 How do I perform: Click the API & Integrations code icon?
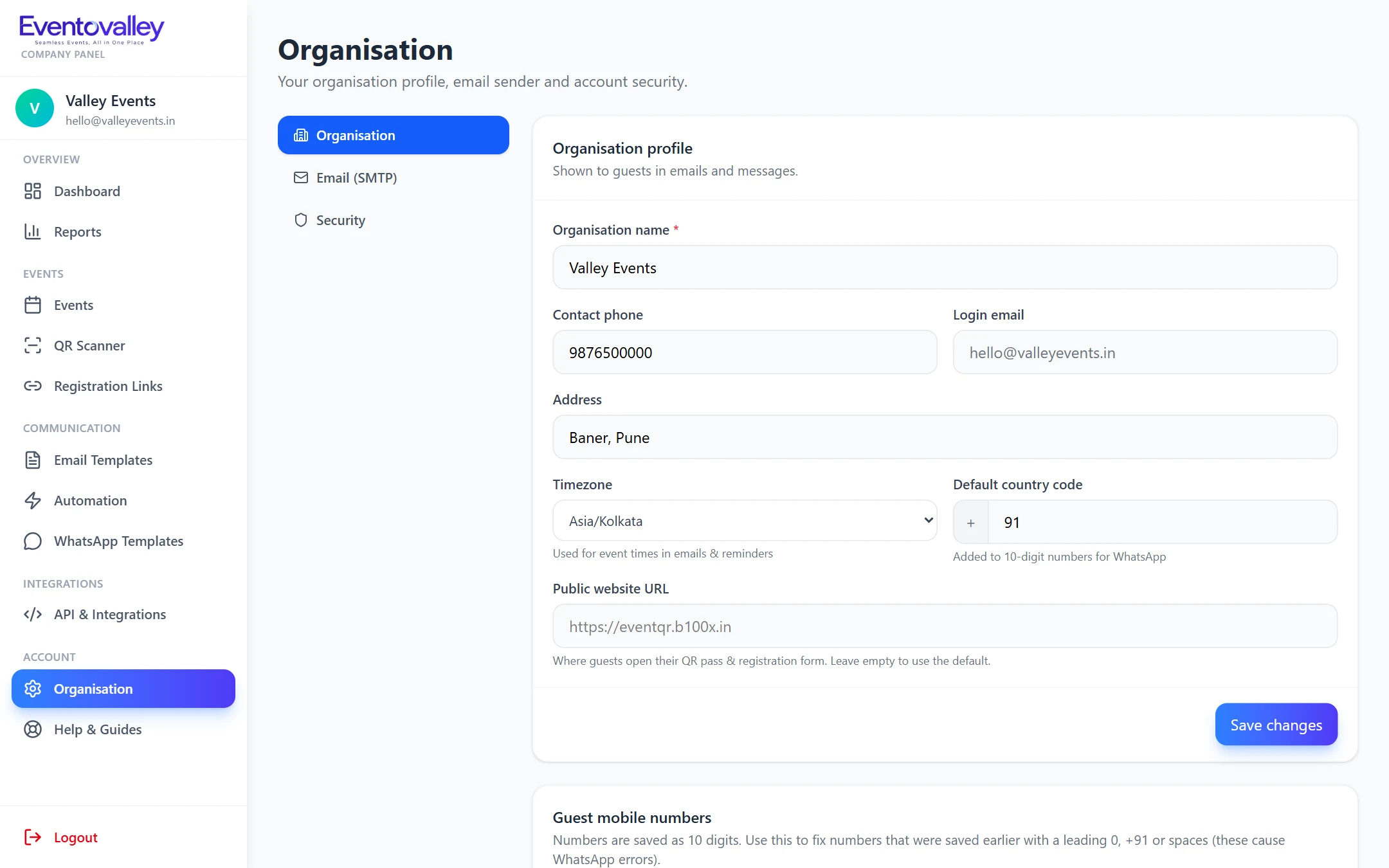[x=33, y=614]
